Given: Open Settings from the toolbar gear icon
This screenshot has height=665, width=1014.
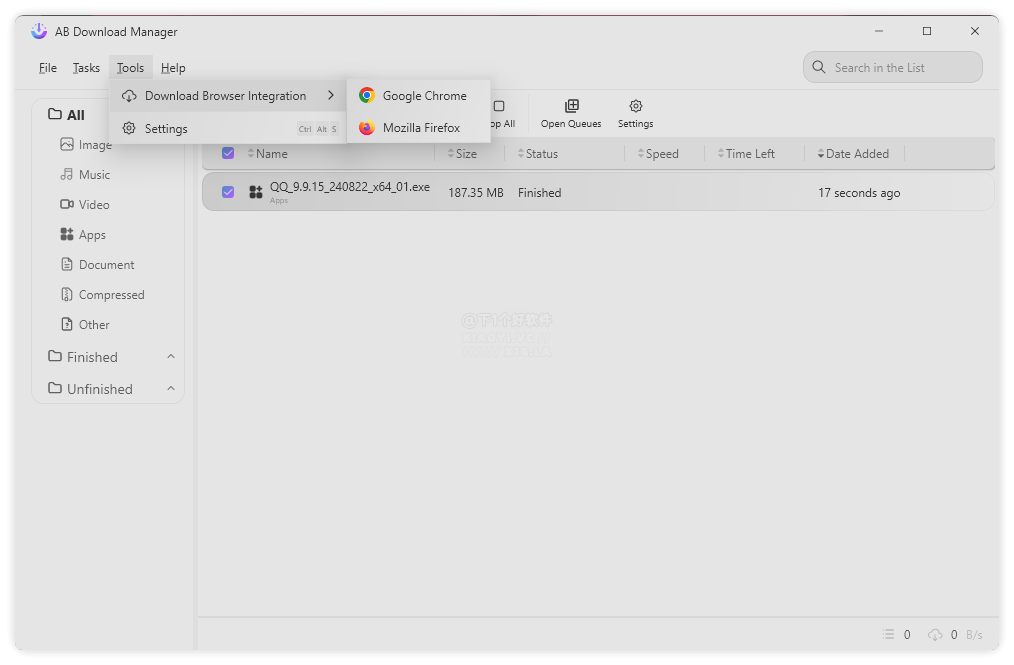Looking at the screenshot, I should [x=635, y=112].
